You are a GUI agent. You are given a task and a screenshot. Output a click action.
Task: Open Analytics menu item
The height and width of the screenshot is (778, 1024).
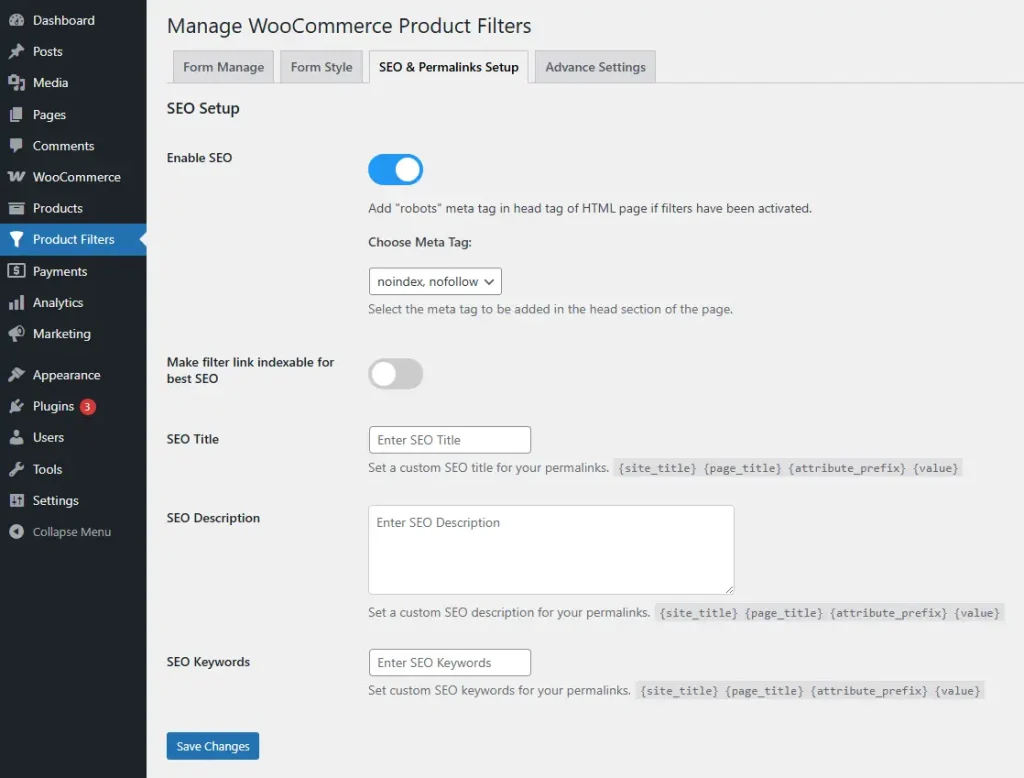coord(73,302)
